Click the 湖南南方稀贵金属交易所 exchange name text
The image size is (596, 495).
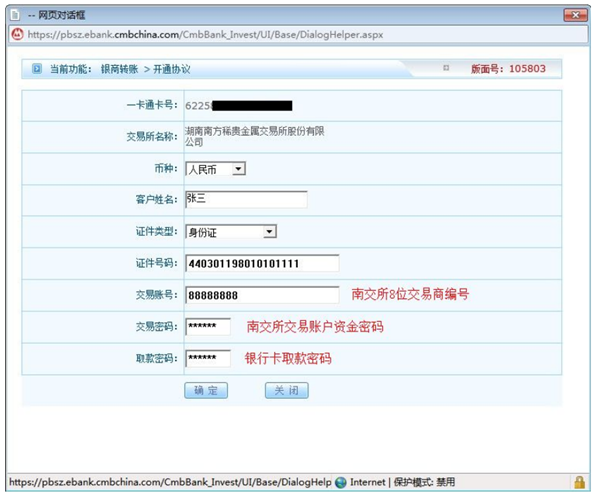254,136
